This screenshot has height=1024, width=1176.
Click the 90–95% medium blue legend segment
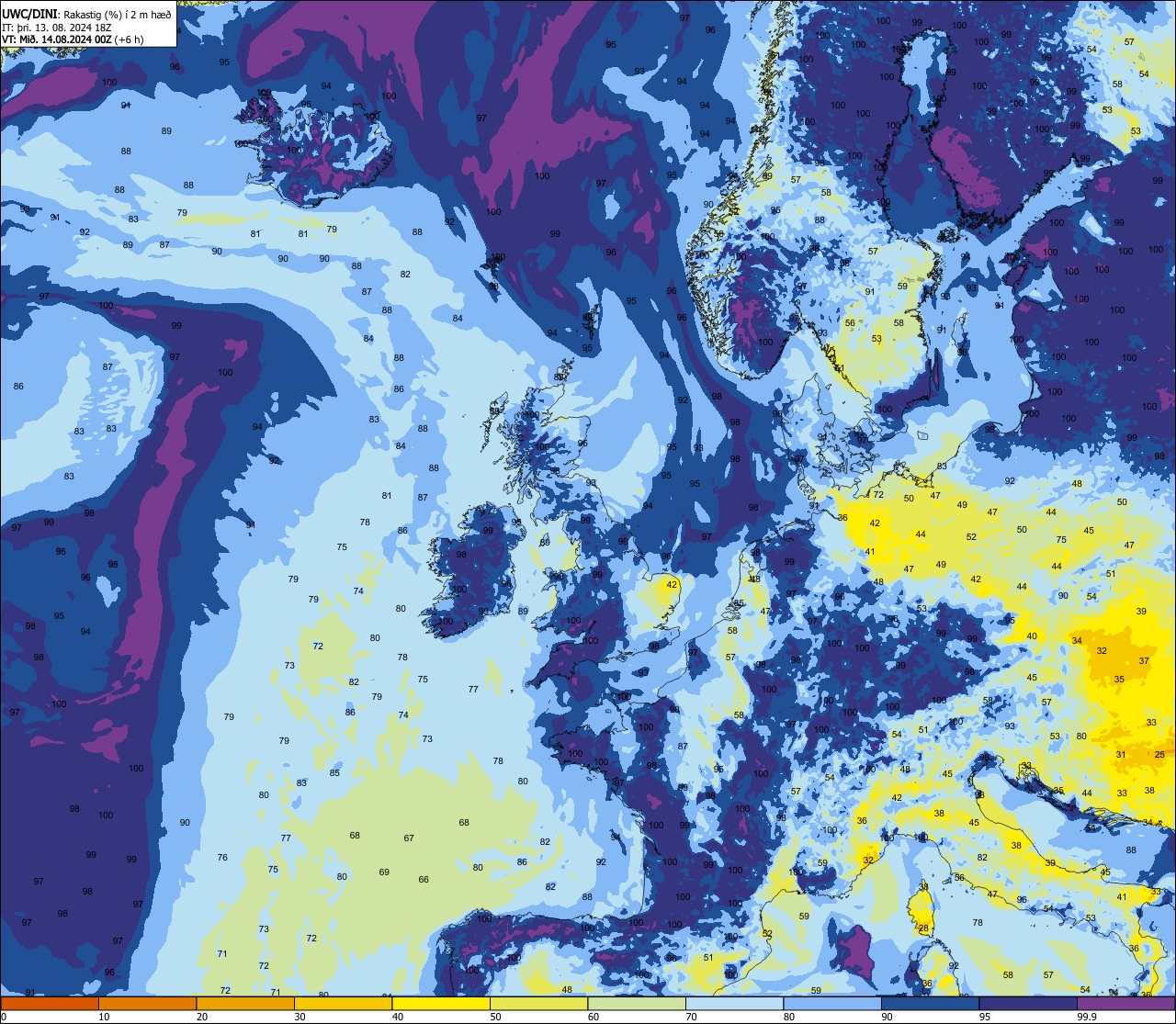(x=930, y=1003)
